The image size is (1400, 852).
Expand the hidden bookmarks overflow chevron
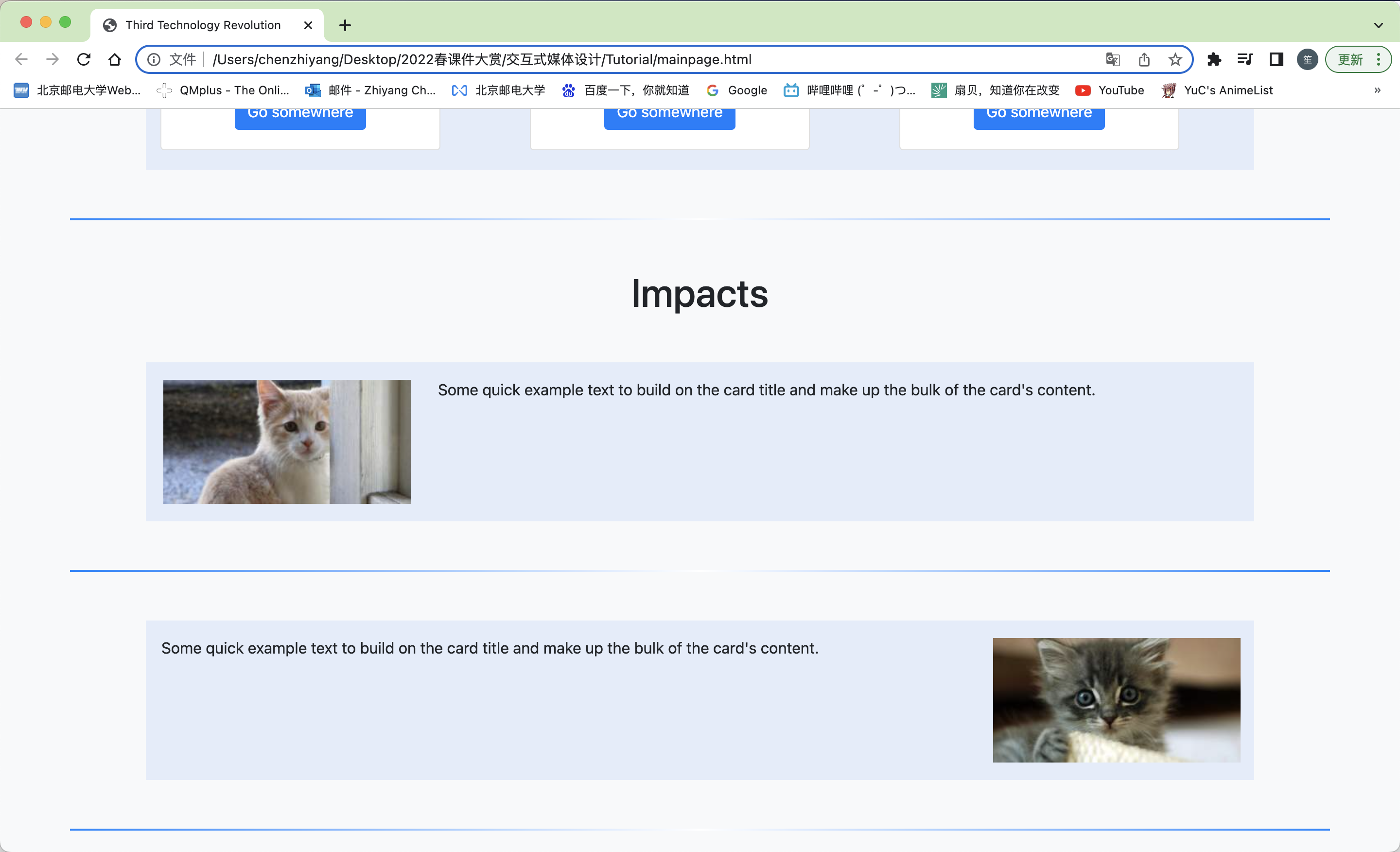click(1378, 90)
